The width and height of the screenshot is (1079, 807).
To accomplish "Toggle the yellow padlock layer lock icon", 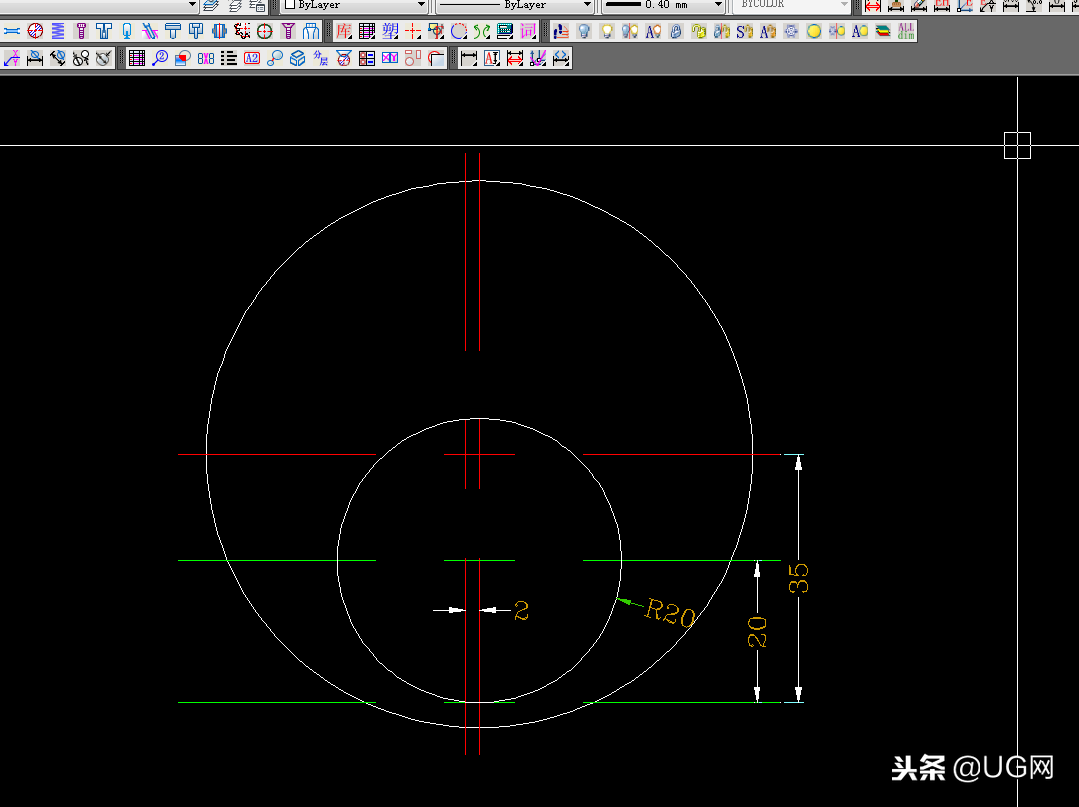I will [698, 31].
